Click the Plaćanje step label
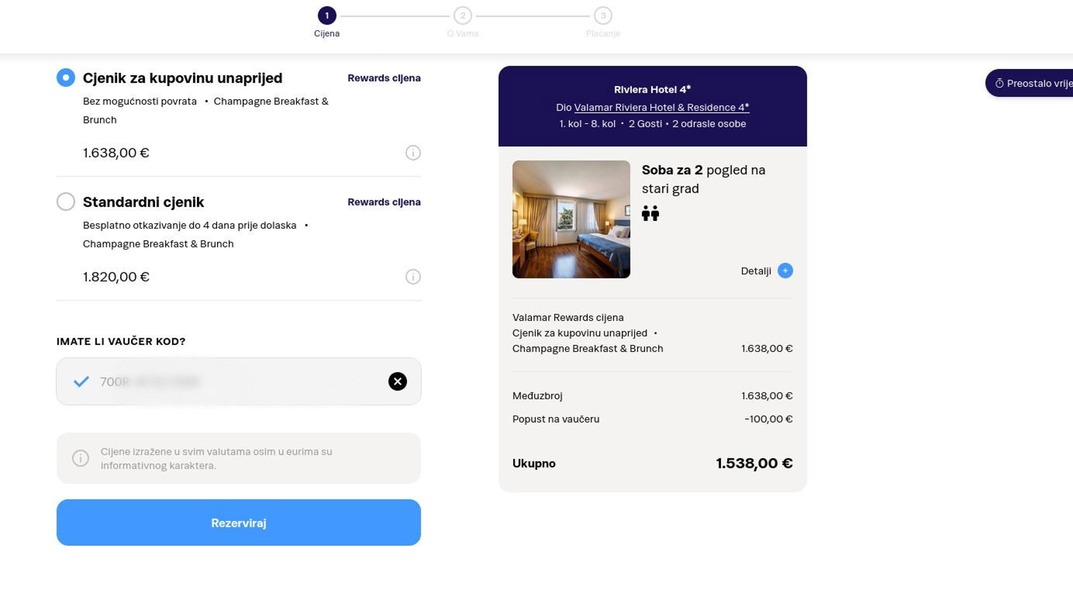 [x=601, y=31]
